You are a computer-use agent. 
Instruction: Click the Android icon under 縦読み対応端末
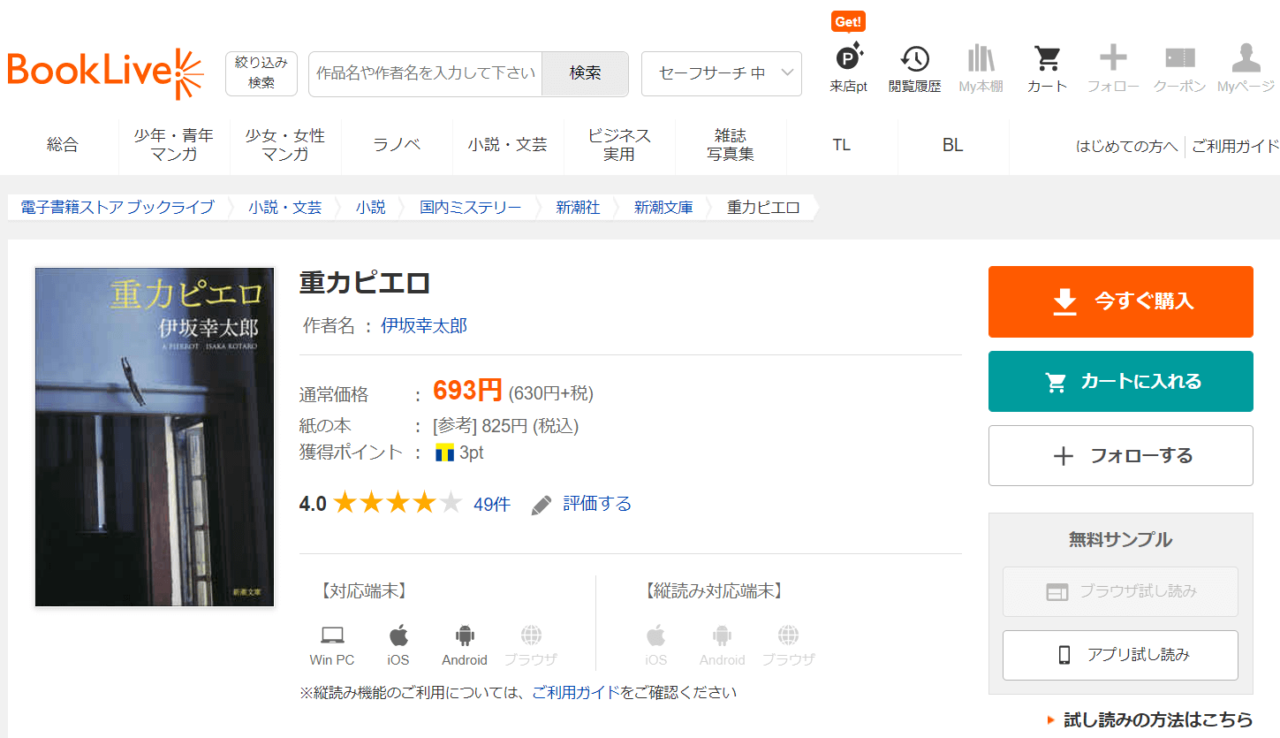722,635
